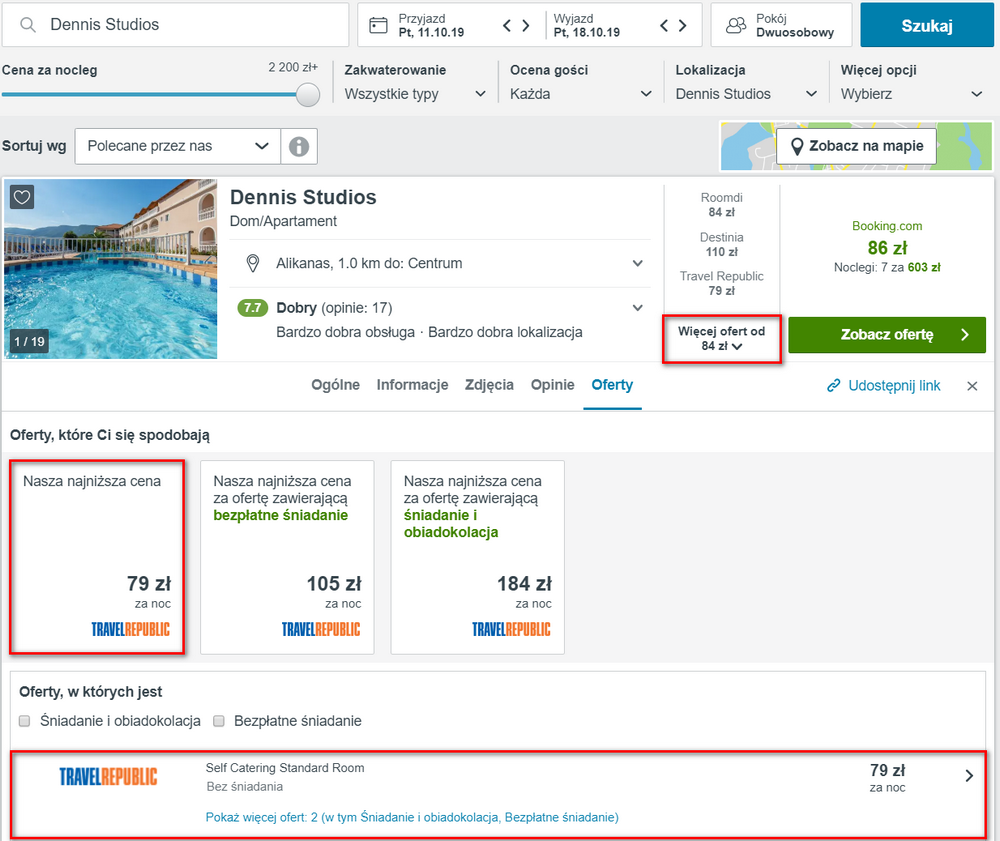Click the search magnifier icon

27,25
